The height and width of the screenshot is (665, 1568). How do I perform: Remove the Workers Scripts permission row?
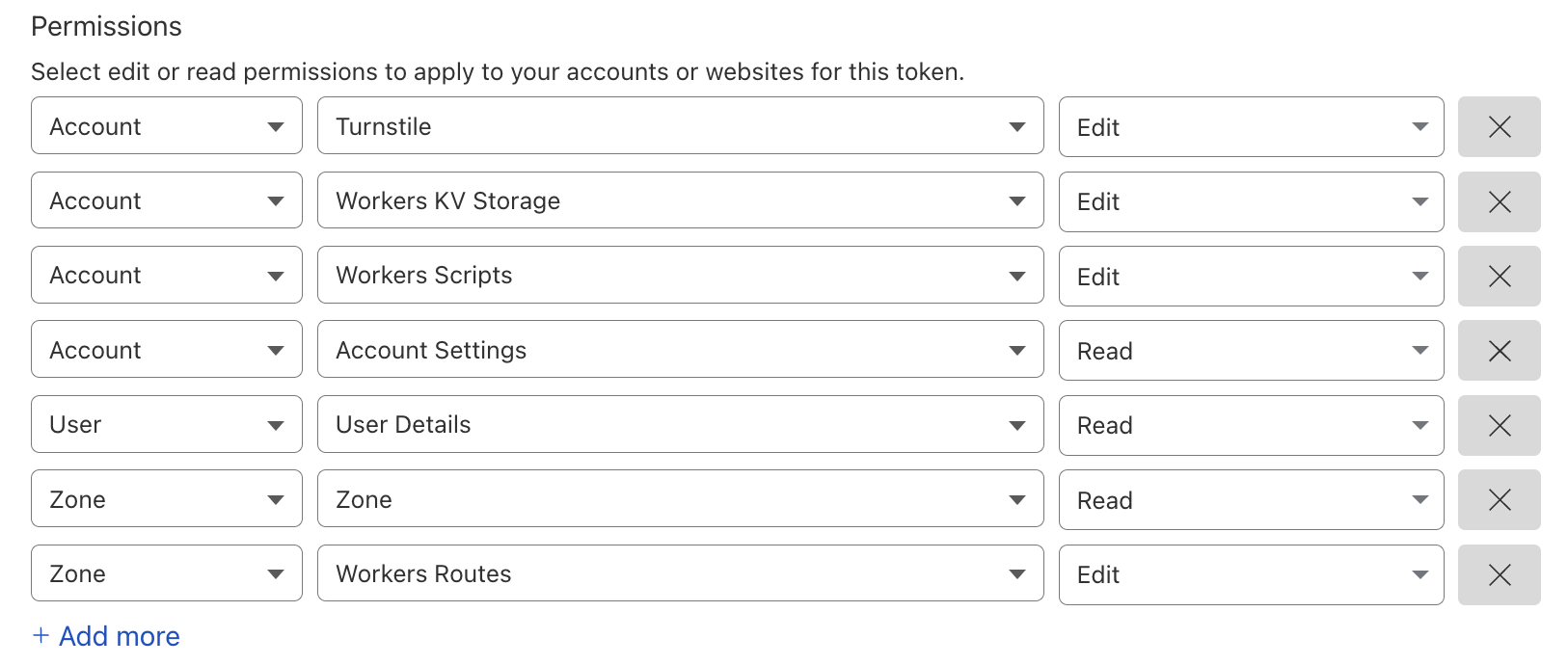click(1499, 277)
